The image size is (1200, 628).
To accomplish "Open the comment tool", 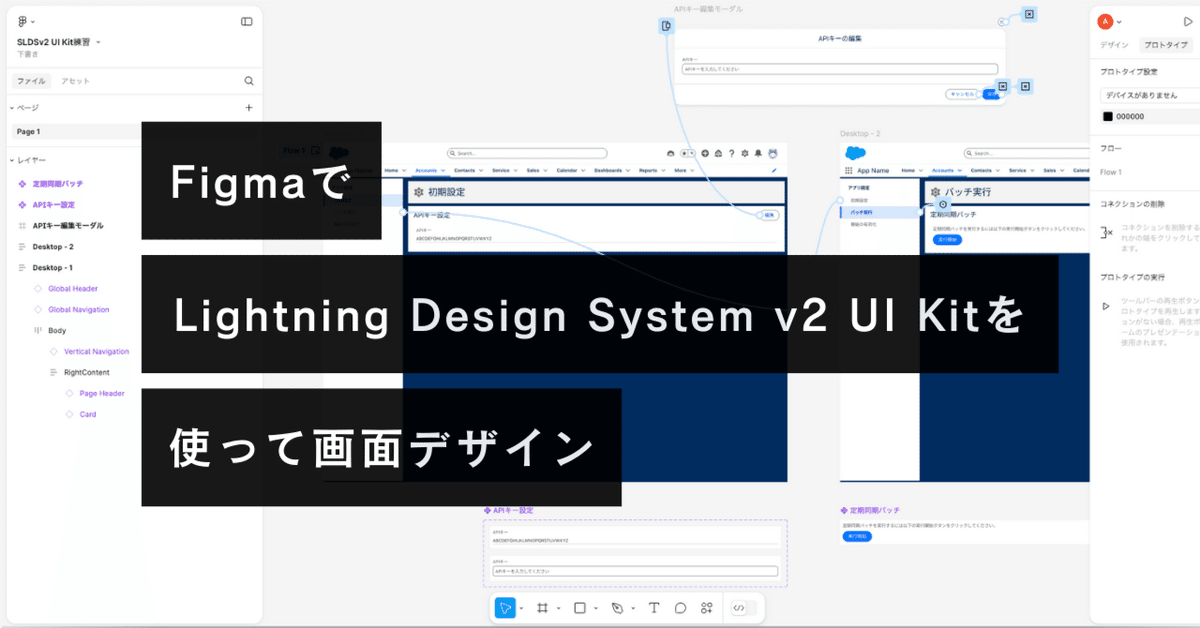I will pyautogui.click(x=680, y=607).
